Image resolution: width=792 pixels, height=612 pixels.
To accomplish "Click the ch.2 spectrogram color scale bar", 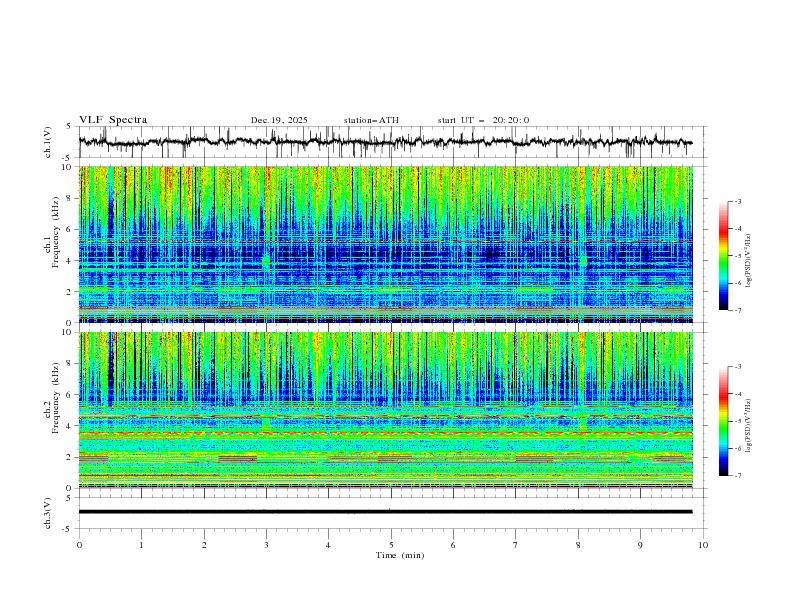I will (x=723, y=421).
